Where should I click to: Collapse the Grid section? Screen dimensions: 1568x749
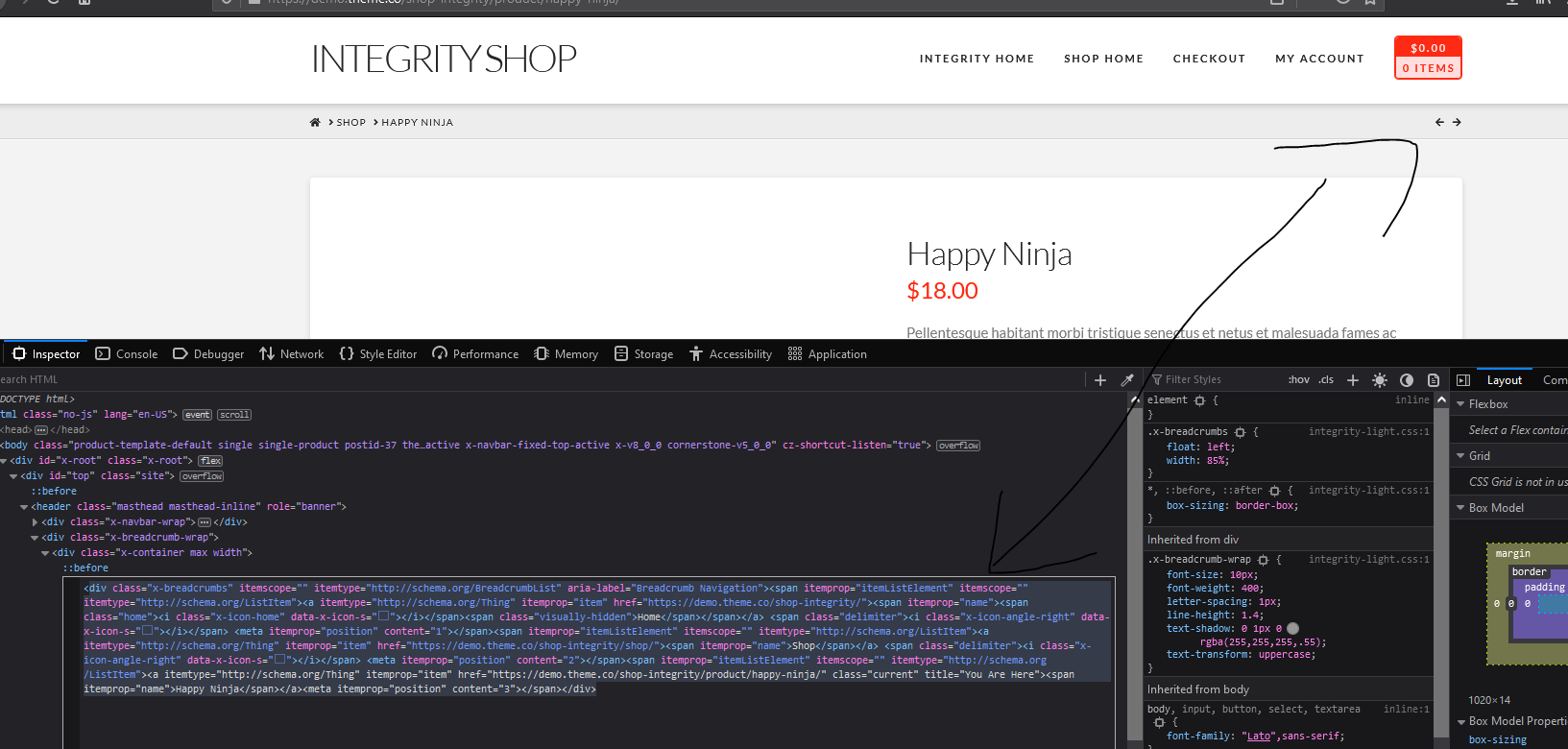coord(1460,456)
